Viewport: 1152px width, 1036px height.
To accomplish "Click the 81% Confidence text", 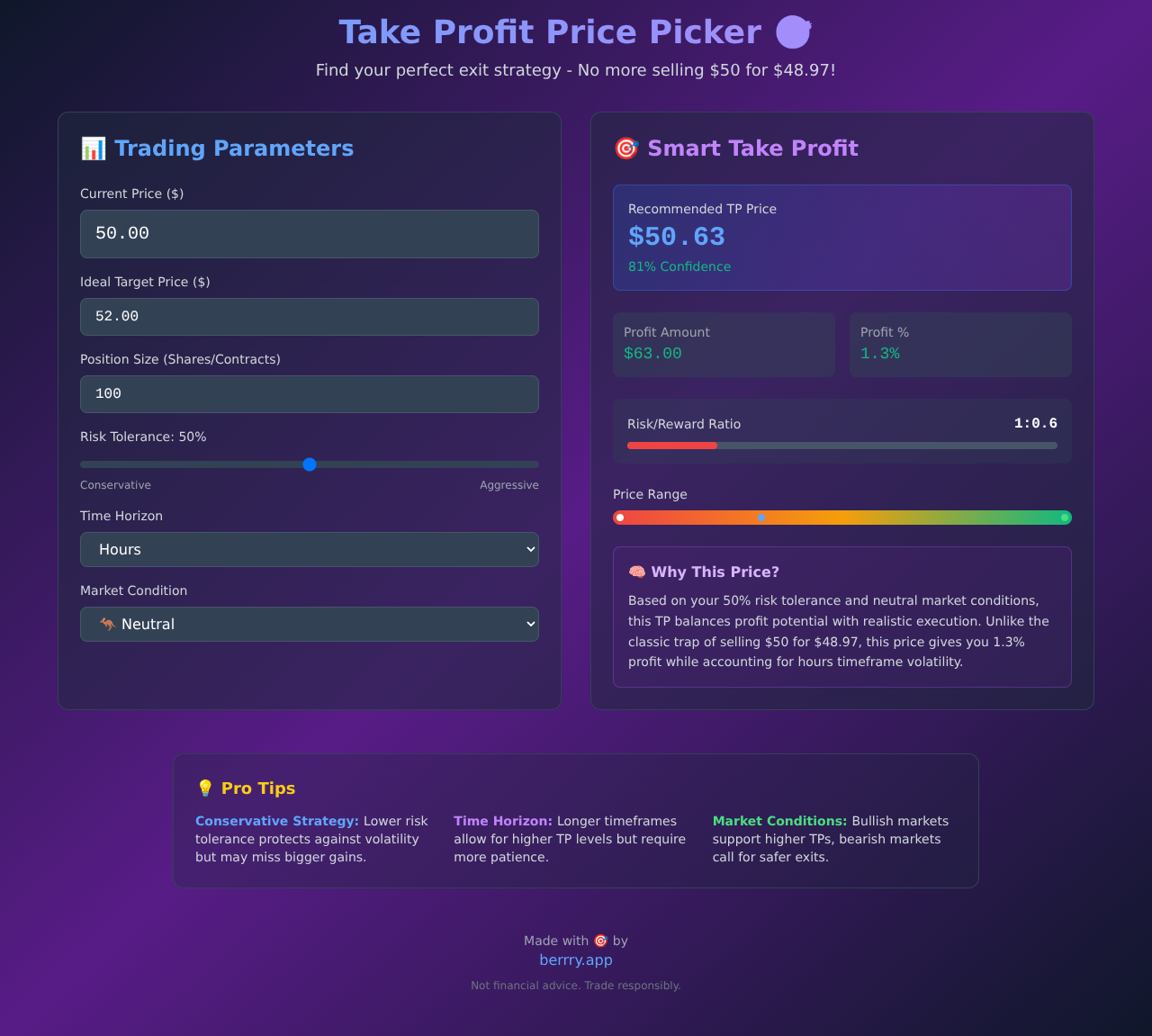I will 679,266.
